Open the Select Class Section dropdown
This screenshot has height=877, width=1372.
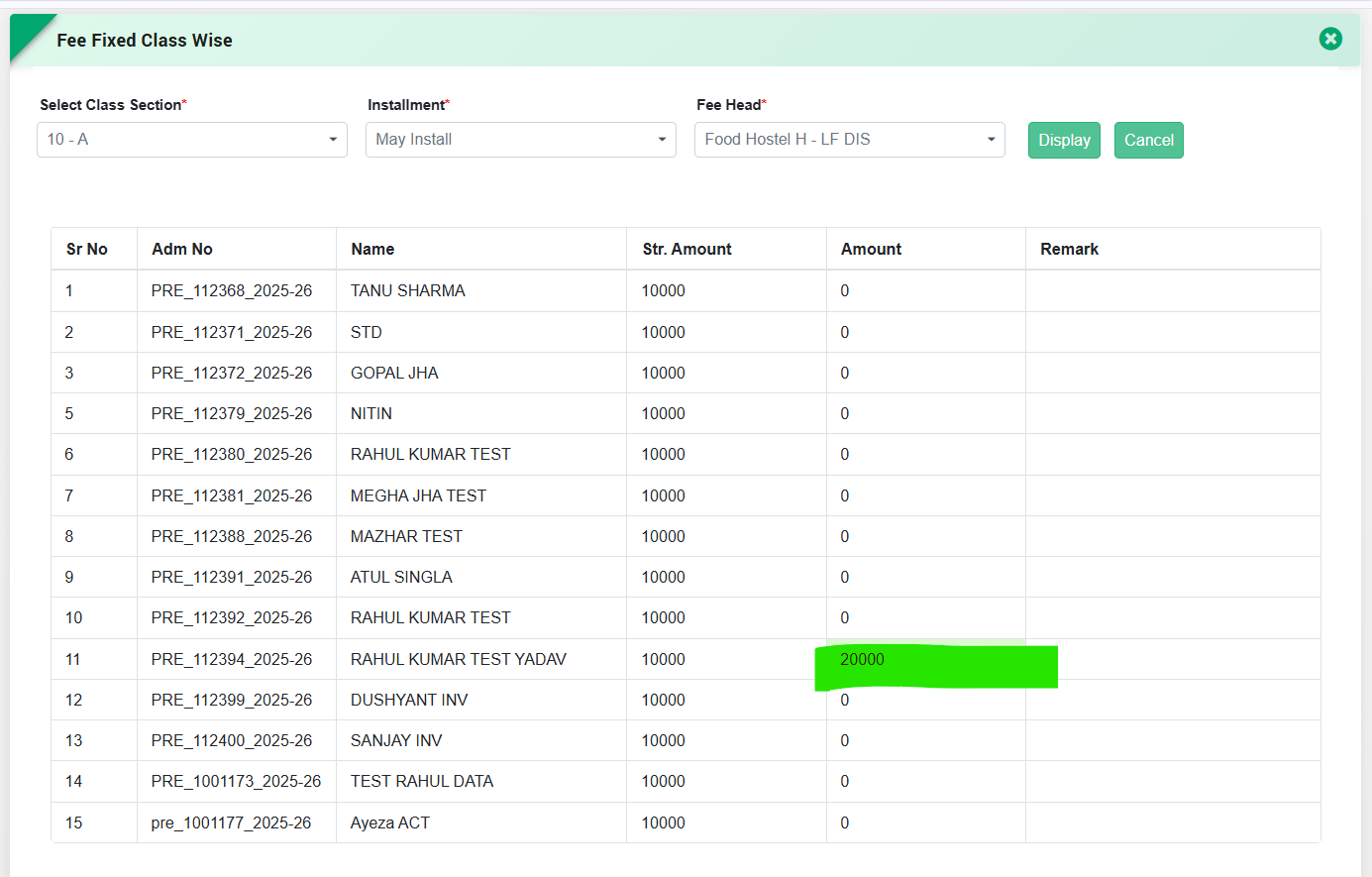click(x=192, y=140)
